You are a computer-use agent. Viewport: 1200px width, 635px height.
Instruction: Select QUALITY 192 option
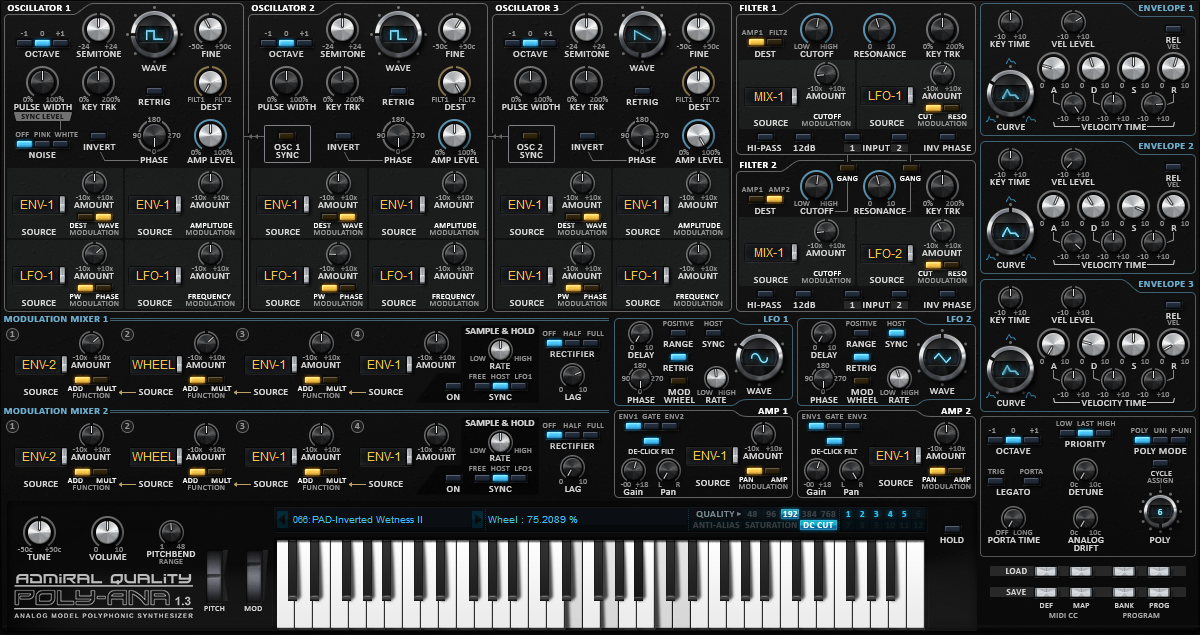point(789,514)
